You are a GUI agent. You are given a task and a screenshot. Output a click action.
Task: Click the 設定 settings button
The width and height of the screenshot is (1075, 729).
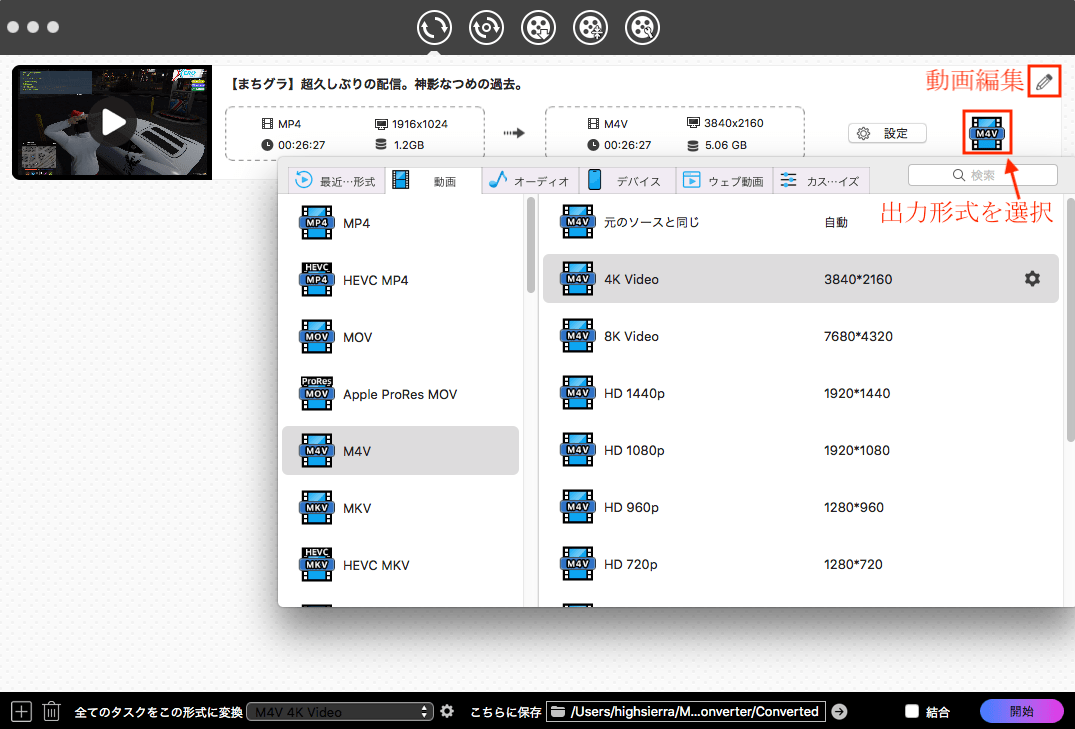point(887,133)
